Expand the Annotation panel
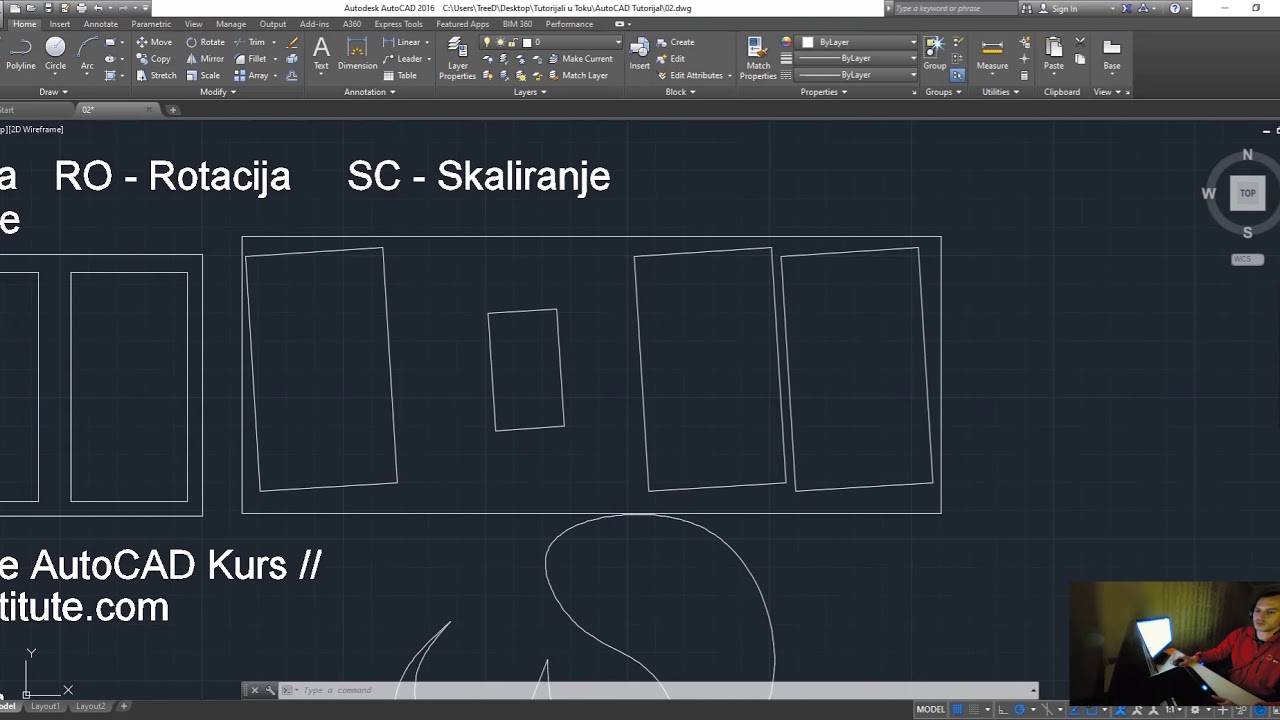This screenshot has height=720, width=1280. click(370, 92)
